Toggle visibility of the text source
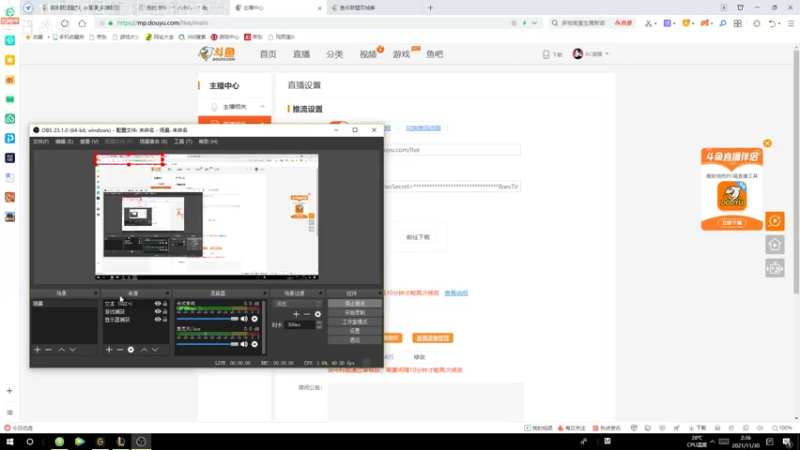 point(158,304)
